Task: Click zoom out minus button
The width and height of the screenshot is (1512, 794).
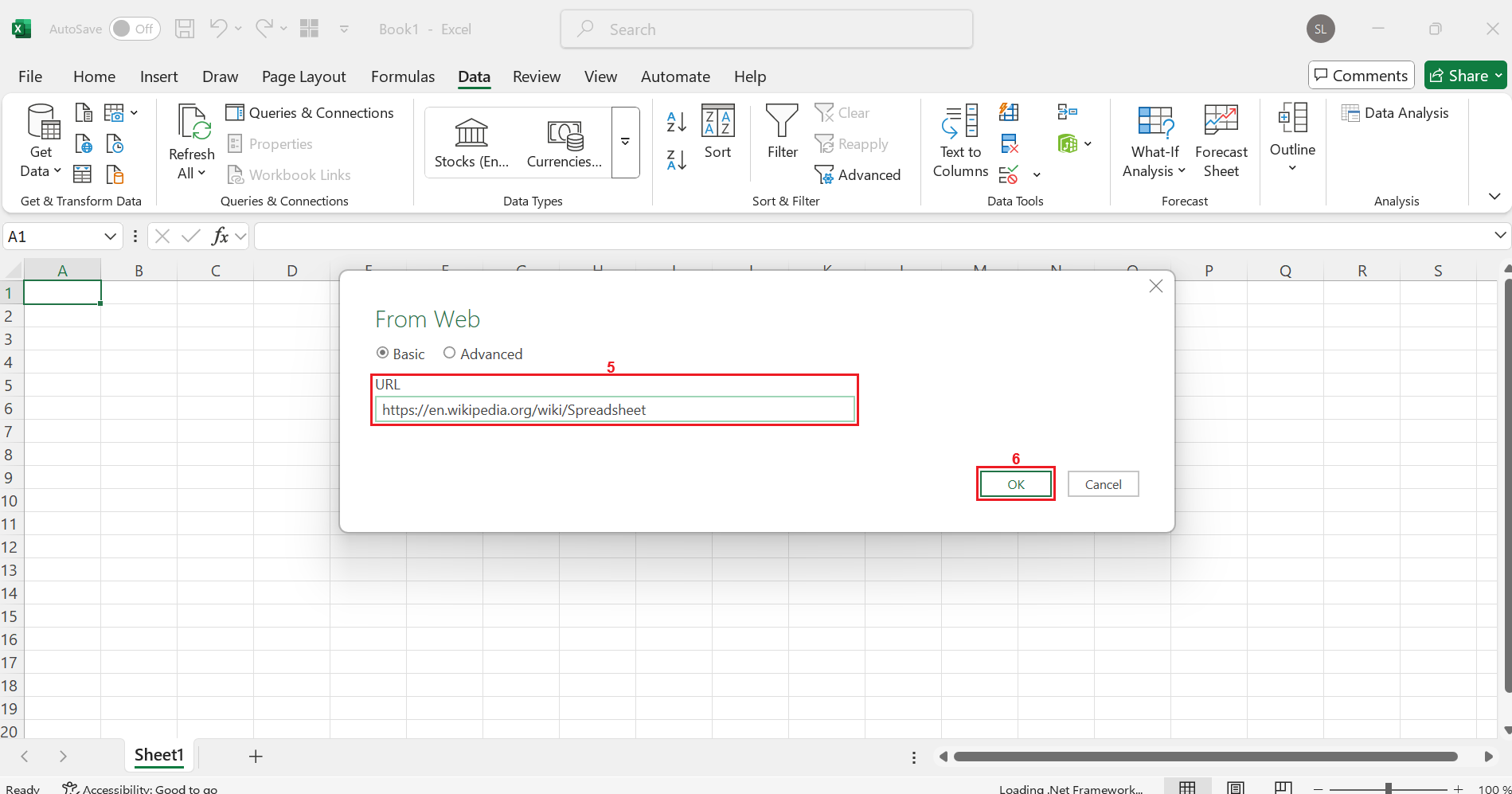Action: click(1319, 788)
